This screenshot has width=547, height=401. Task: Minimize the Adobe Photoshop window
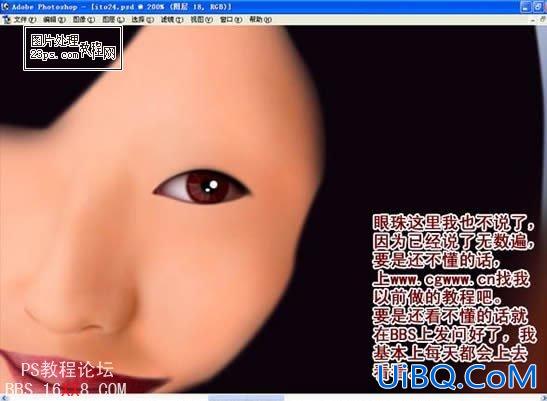coord(526,7)
